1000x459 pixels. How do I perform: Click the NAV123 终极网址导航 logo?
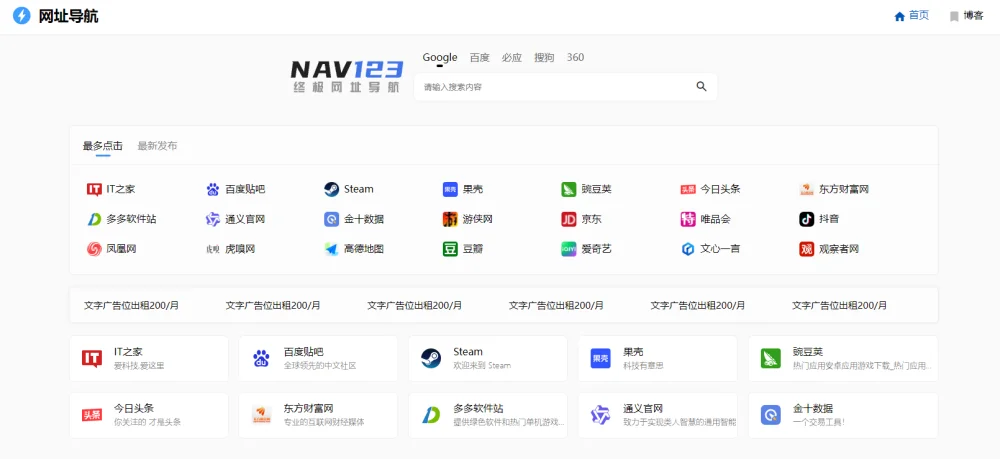(347, 77)
